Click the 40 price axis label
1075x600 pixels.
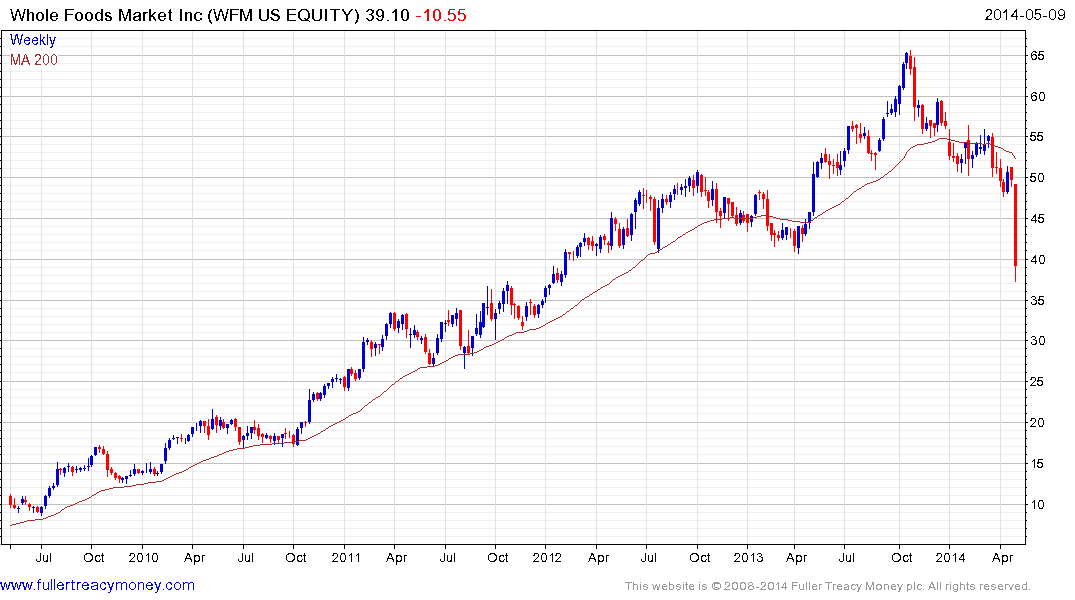[x=1037, y=260]
